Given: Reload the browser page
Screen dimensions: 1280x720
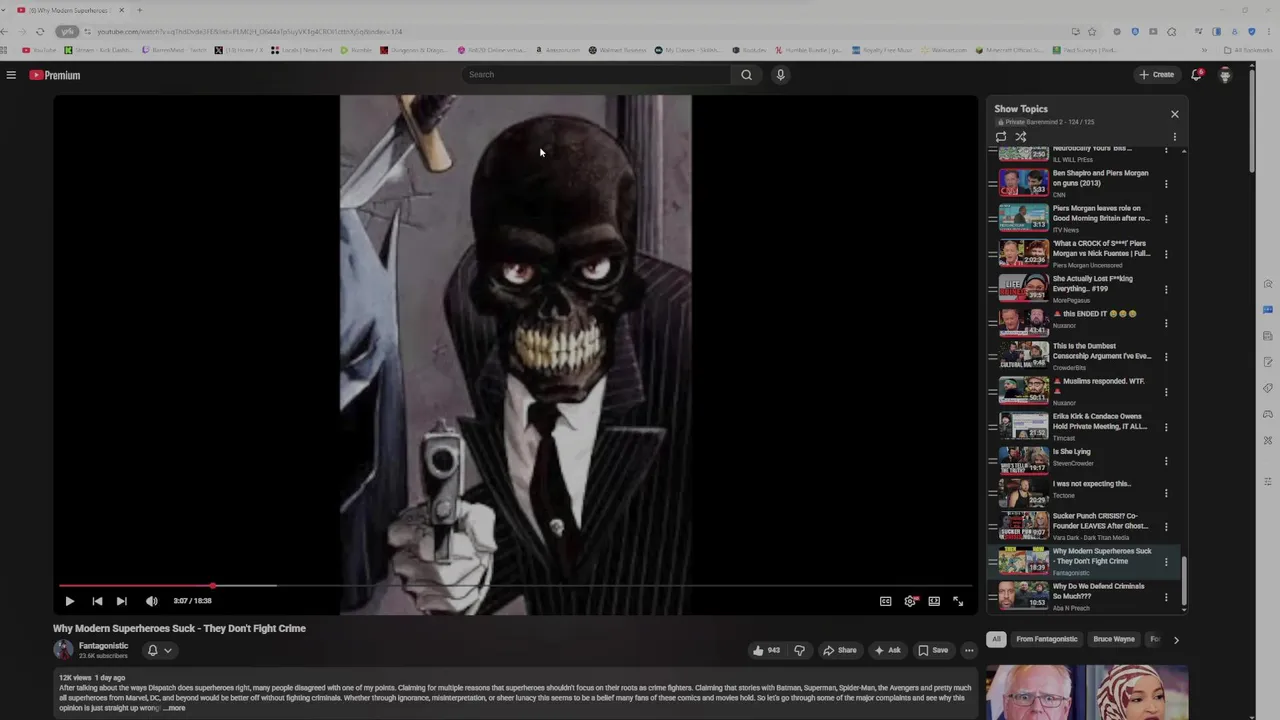Looking at the screenshot, I should 40,31.
